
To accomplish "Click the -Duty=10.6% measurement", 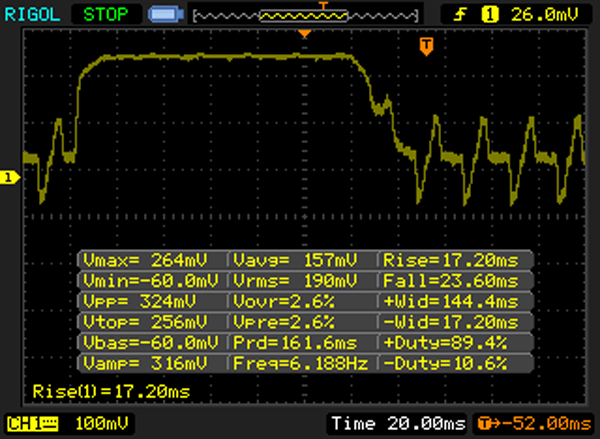I will tap(445, 363).
